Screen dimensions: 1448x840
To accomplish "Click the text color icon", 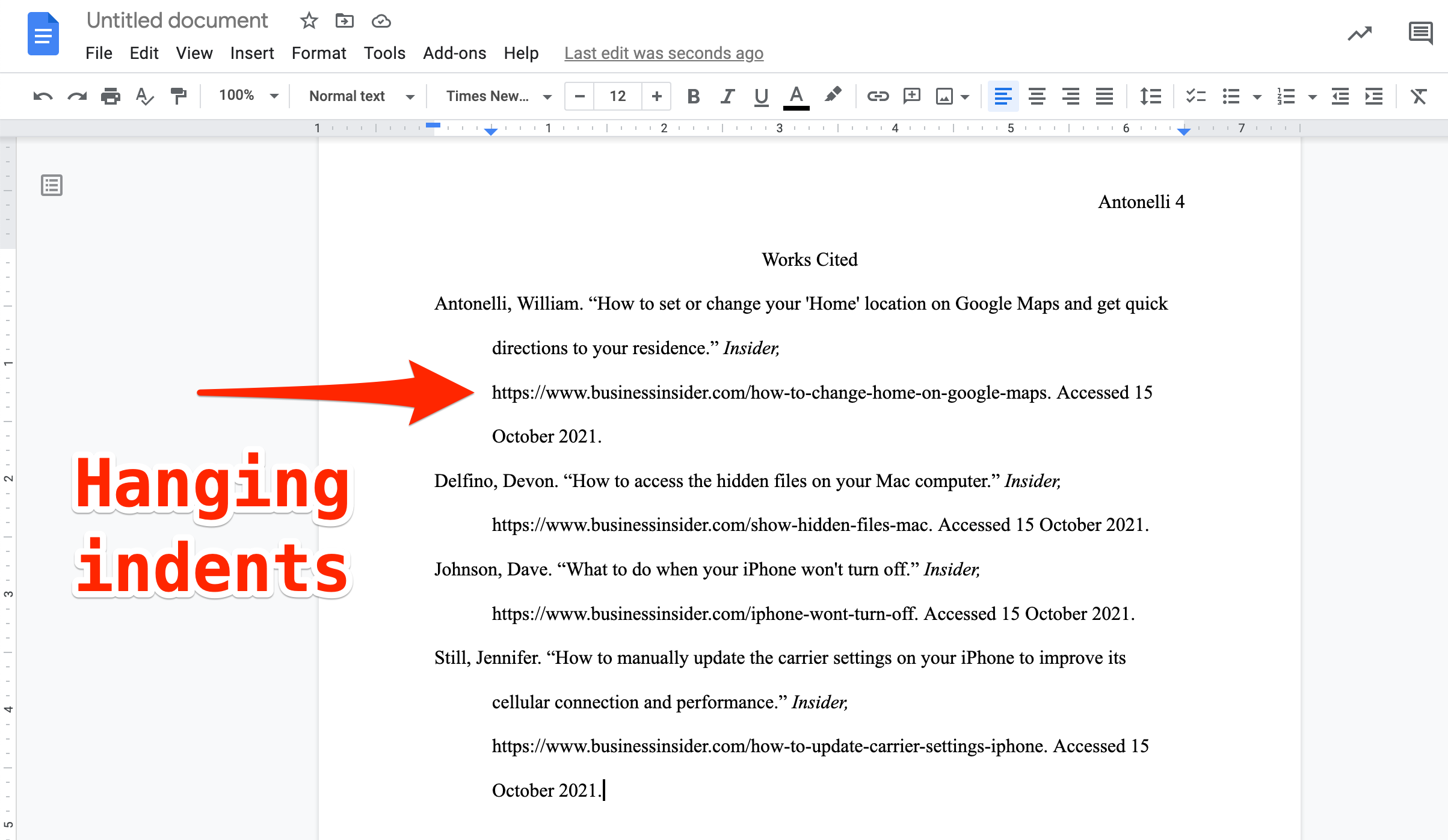I will [x=795, y=97].
